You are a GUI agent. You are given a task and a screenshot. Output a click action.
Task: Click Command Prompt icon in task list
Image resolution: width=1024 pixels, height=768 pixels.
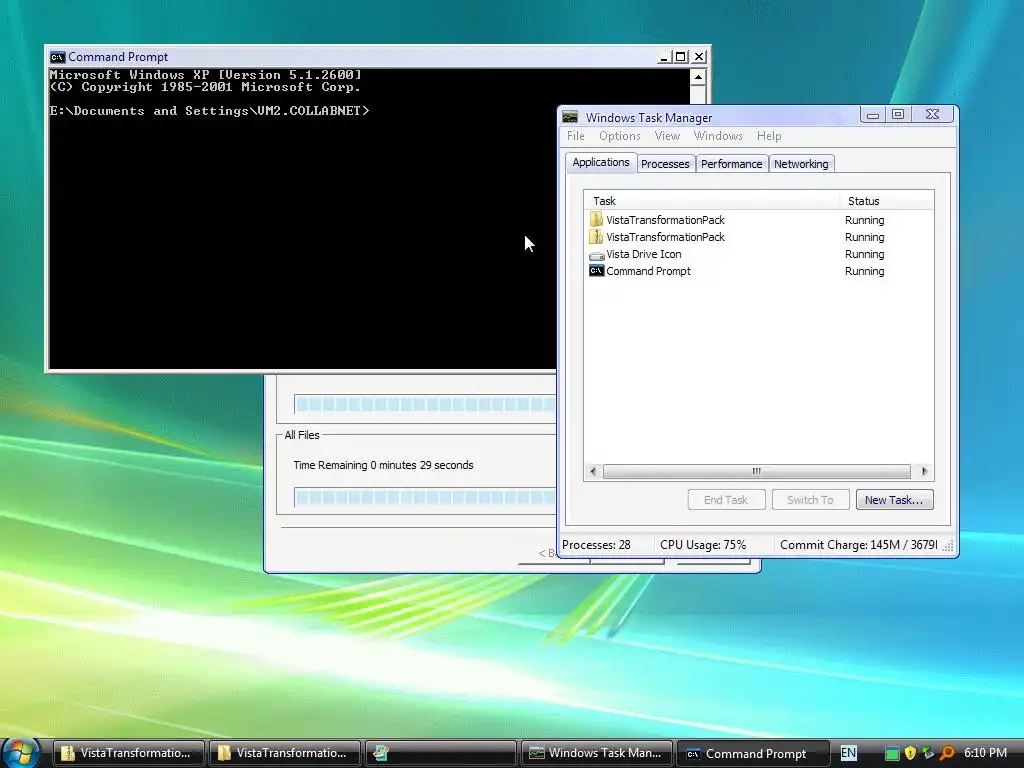596,270
